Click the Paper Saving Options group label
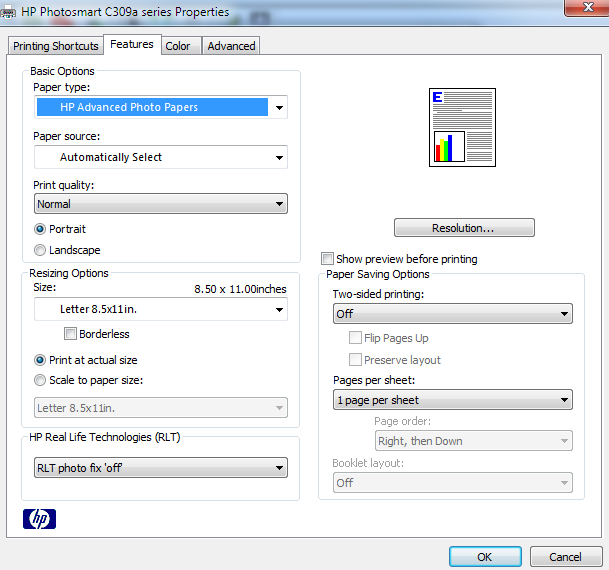The image size is (609, 570). (378, 274)
